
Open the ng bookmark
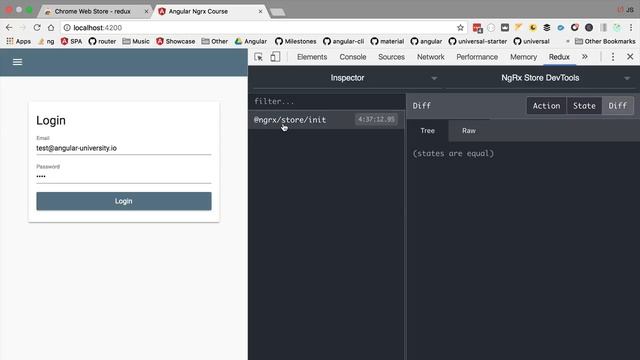(x=46, y=41)
